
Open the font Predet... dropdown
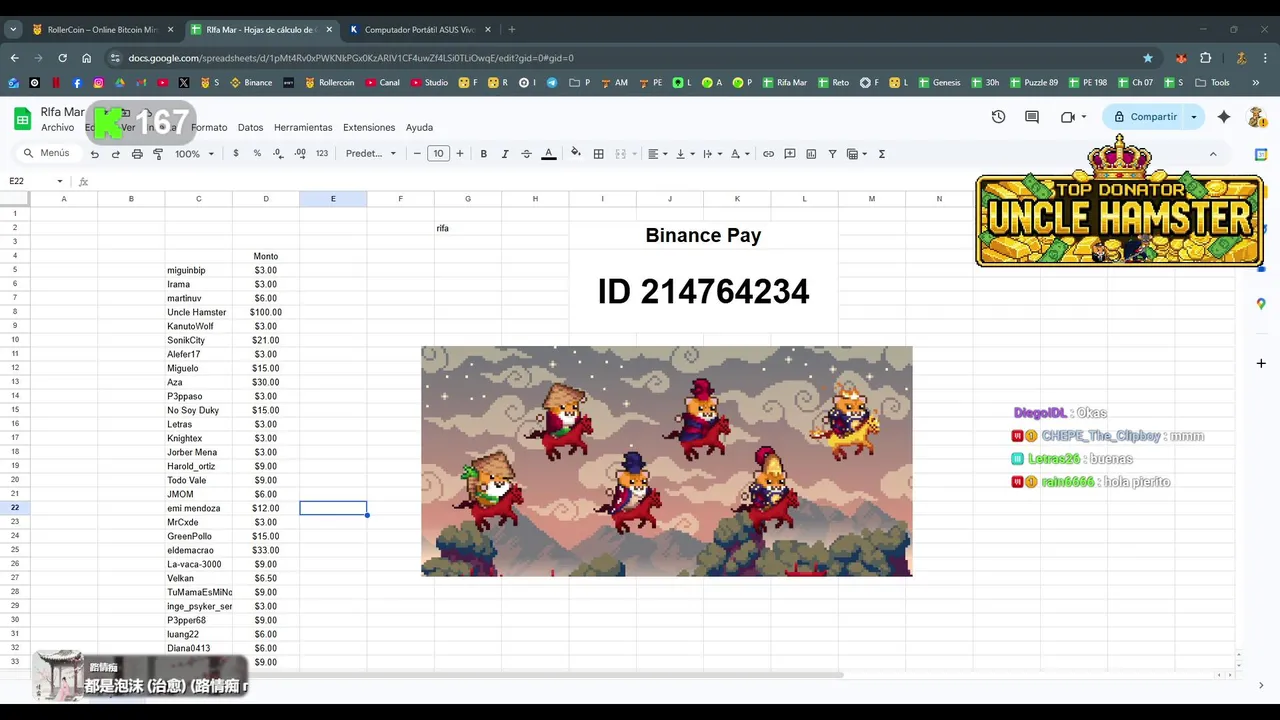371,154
